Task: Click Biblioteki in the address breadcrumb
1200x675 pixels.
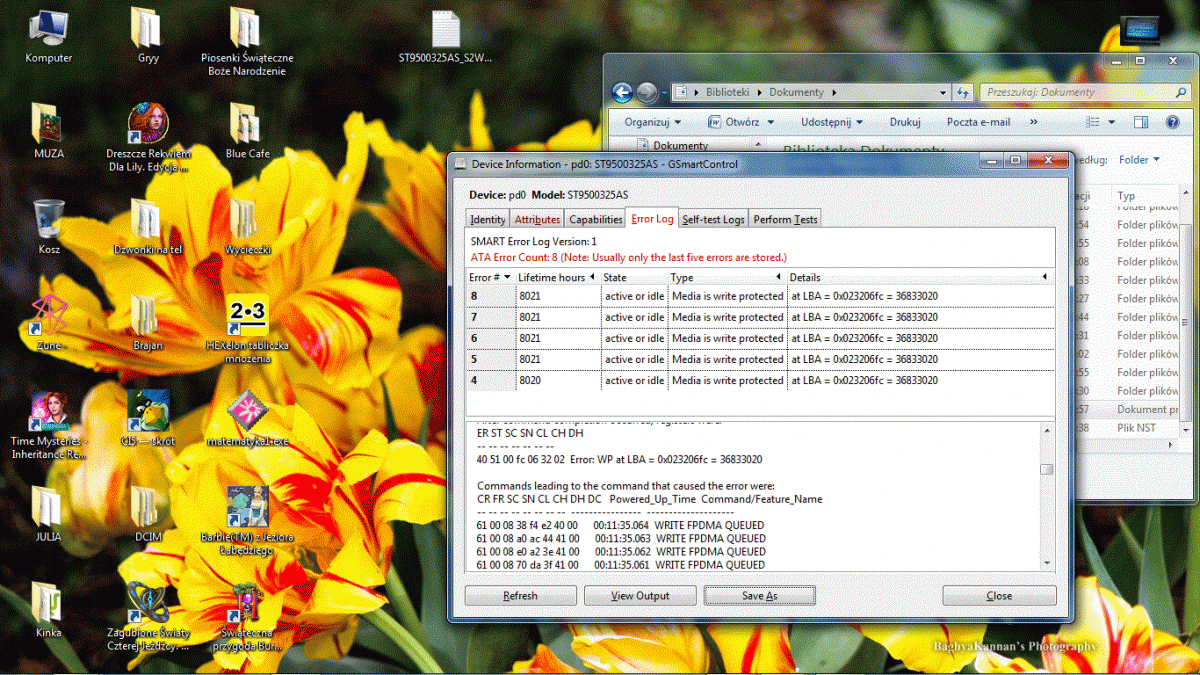Action: [x=727, y=92]
